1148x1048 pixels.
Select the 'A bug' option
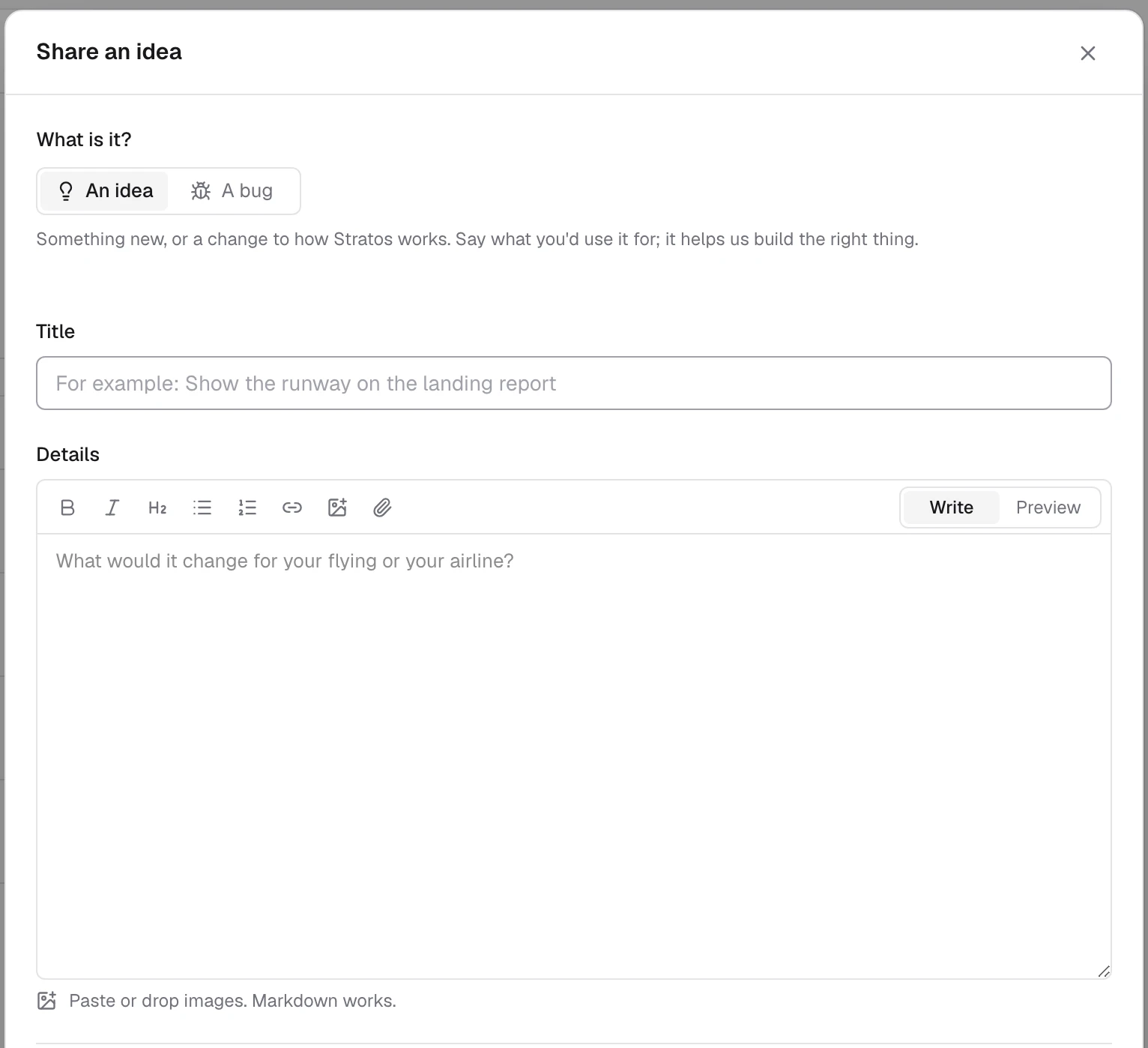pyautogui.click(x=232, y=191)
